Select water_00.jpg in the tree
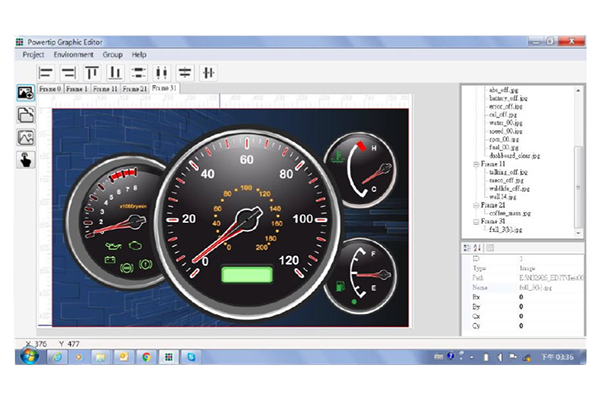 505,123
